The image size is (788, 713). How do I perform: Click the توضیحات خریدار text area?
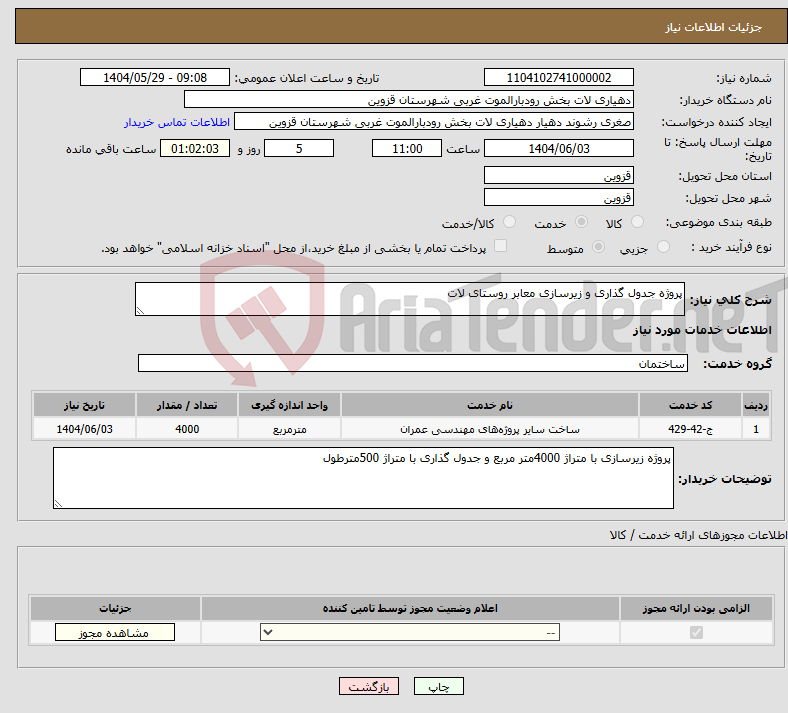(x=363, y=478)
